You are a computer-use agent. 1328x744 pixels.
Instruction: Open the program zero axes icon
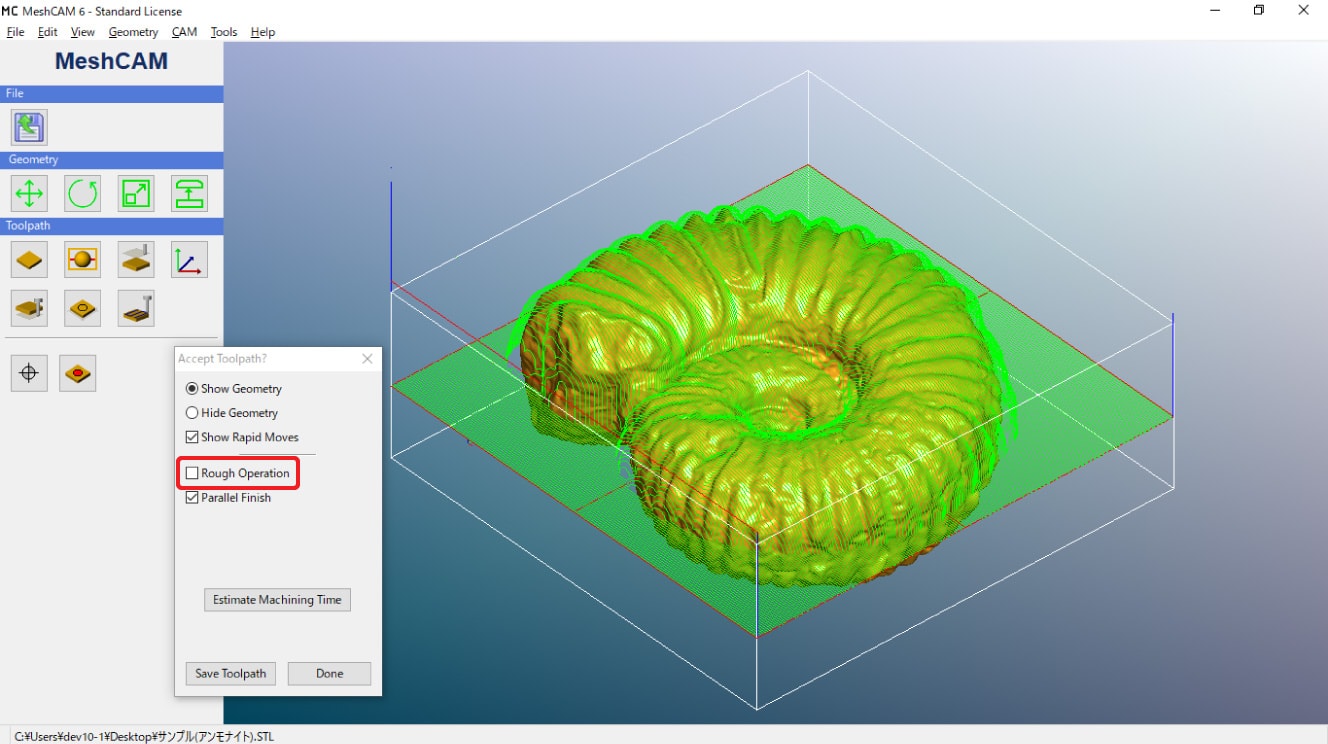189,260
